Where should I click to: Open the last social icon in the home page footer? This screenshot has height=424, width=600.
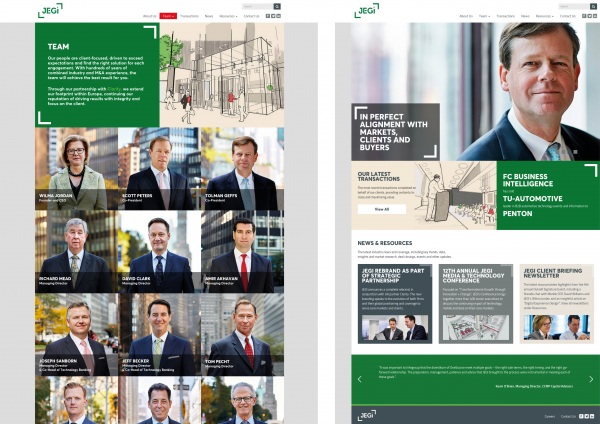coord(592,416)
